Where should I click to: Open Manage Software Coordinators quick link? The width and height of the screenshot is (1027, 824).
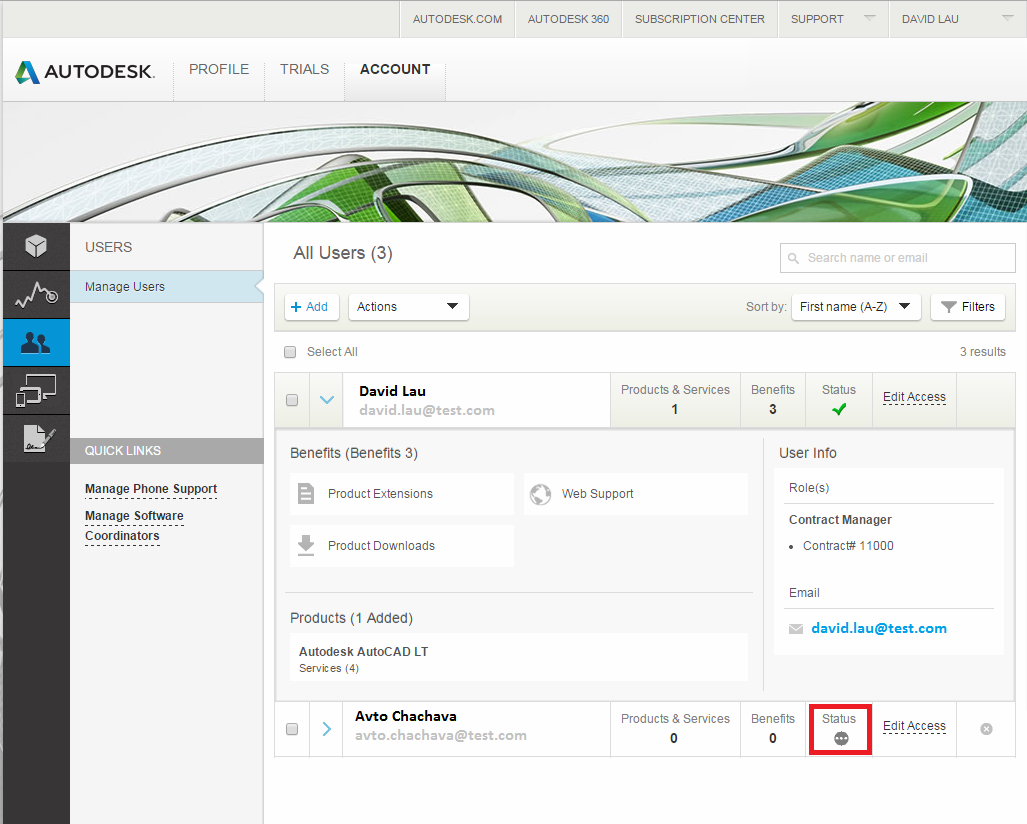tap(134, 526)
